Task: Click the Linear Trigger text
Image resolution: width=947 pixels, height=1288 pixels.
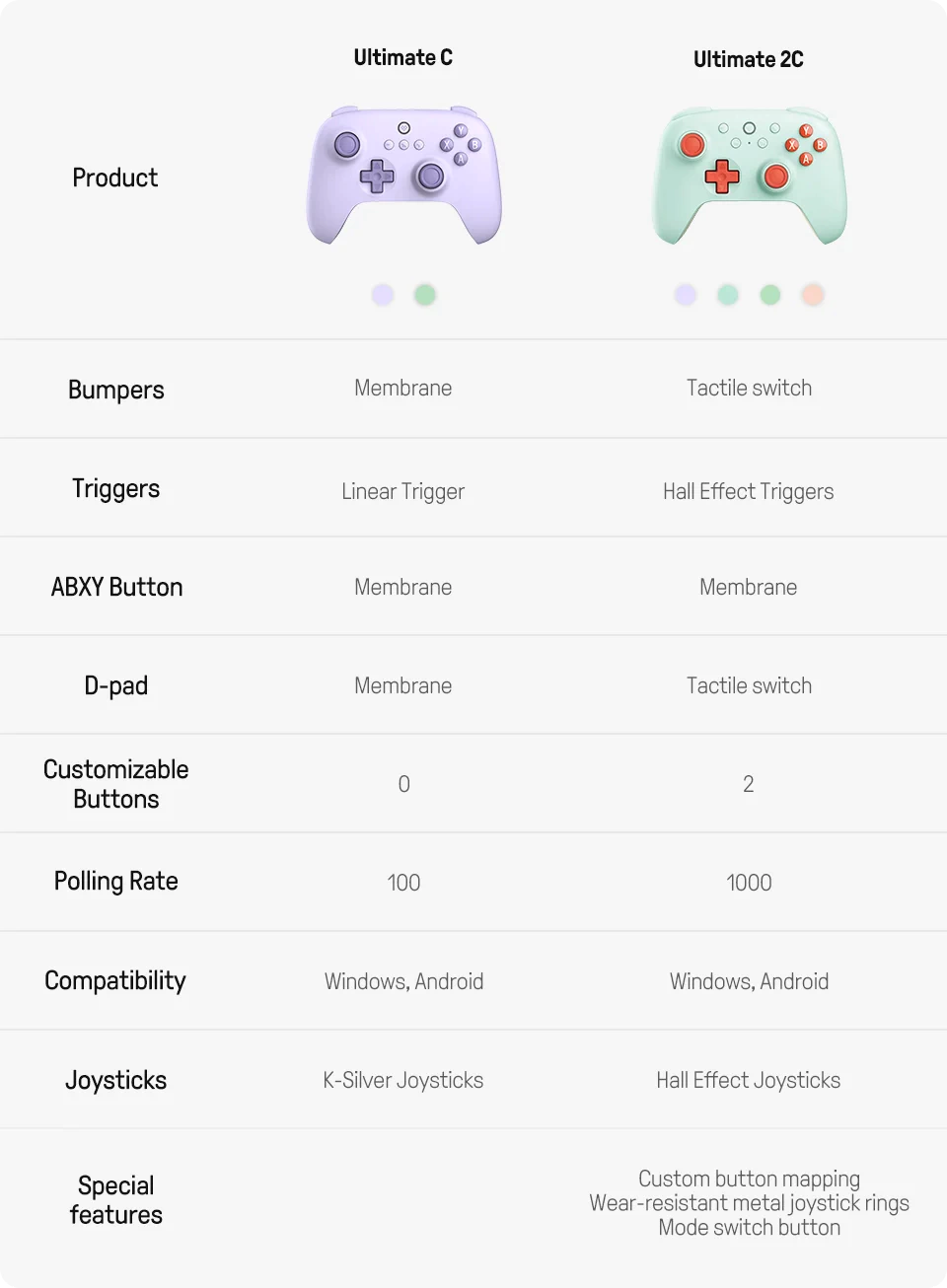Action: [x=403, y=491]
